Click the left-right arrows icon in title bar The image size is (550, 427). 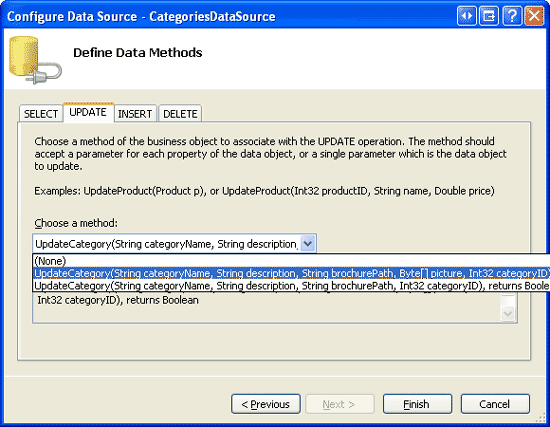coord(467,16)
